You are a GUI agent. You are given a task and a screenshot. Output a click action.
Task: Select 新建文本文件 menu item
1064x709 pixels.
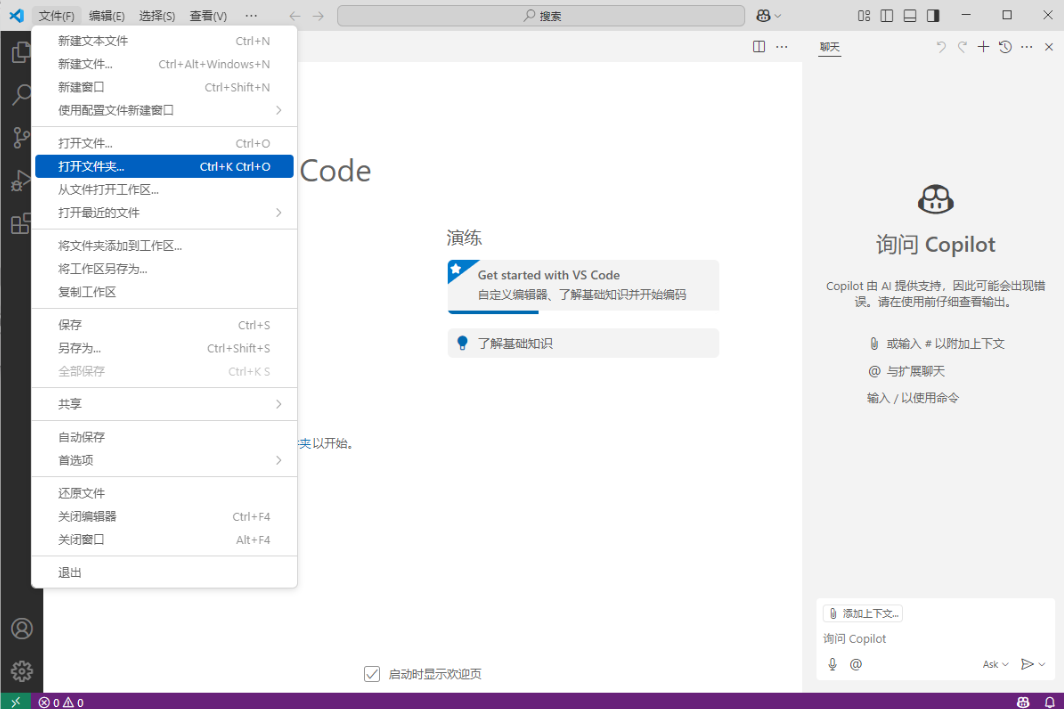(x=164, y=41)
